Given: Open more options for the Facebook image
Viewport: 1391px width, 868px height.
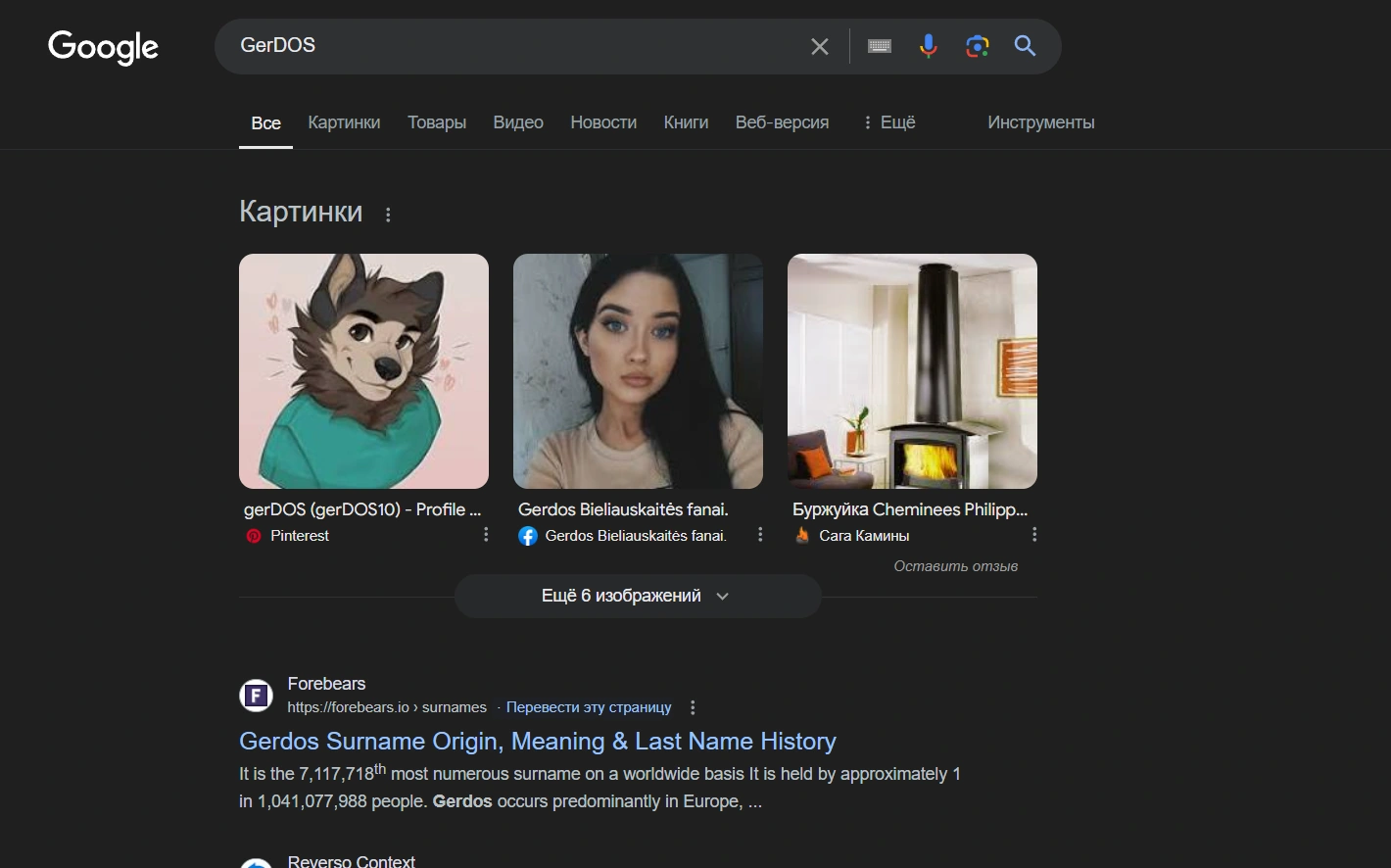Looking at the screenshot, I should coord(760,535).
